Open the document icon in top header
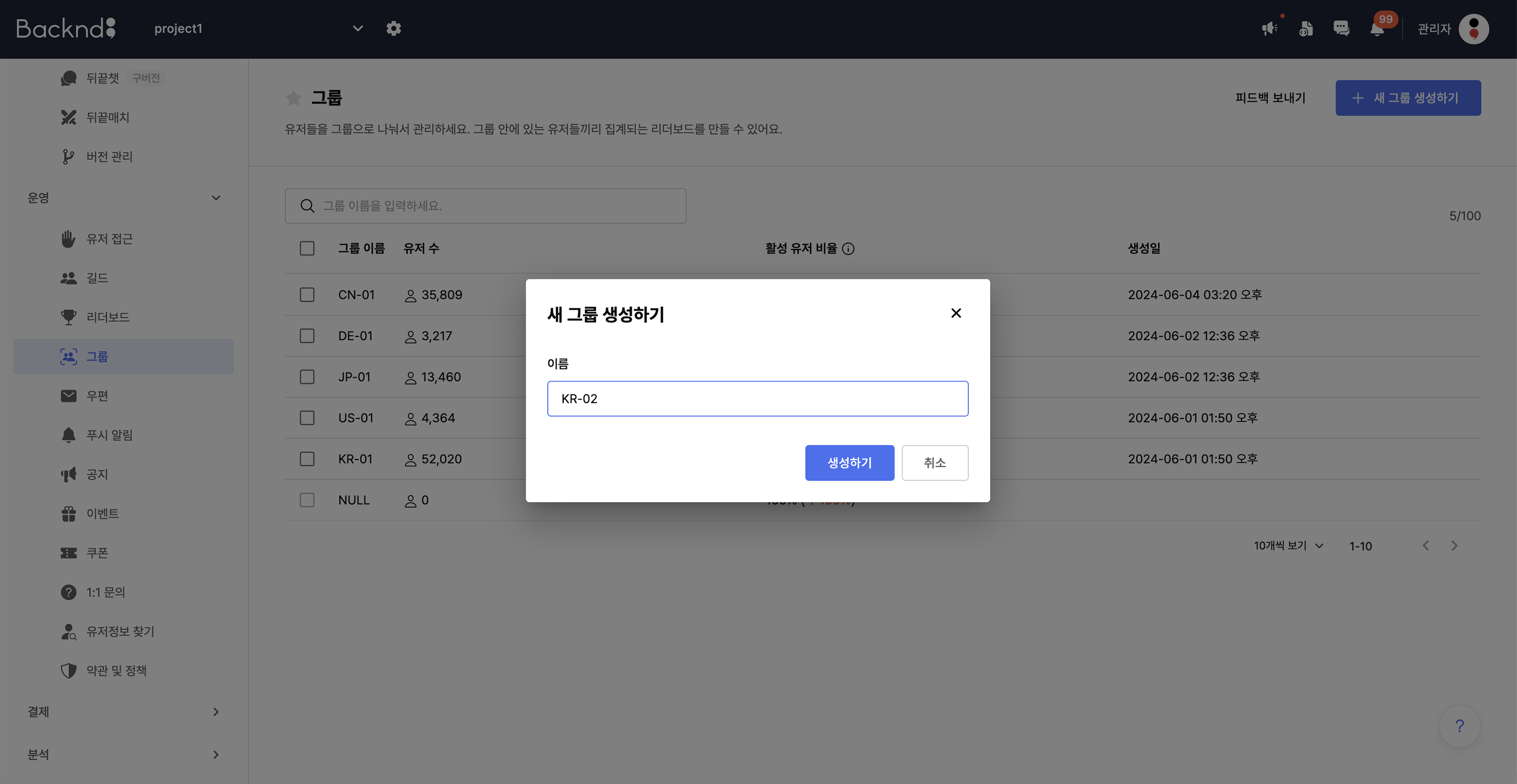1517x784 pixels. pos(1306,28)
